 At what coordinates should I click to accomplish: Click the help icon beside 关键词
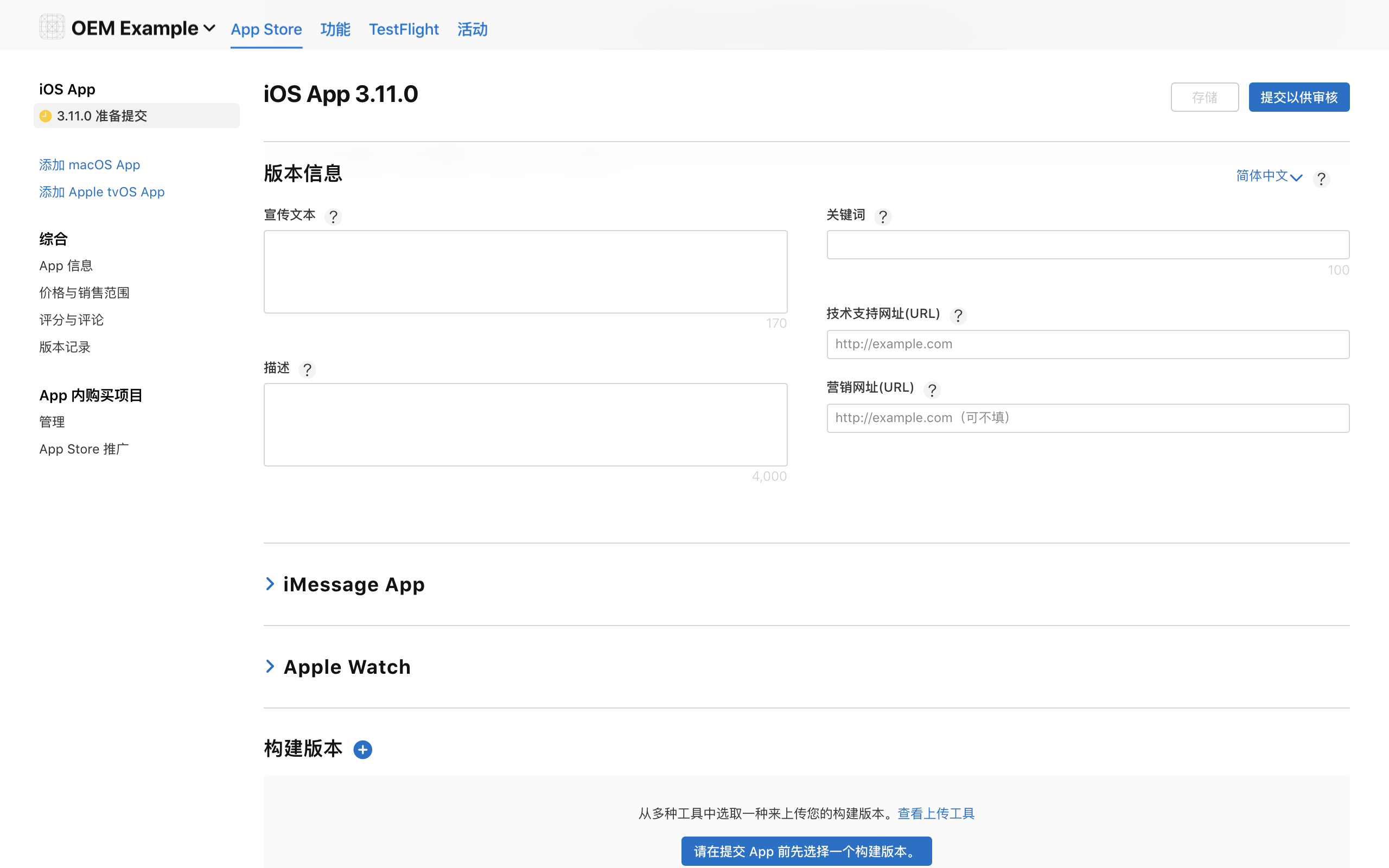point(883,216)
